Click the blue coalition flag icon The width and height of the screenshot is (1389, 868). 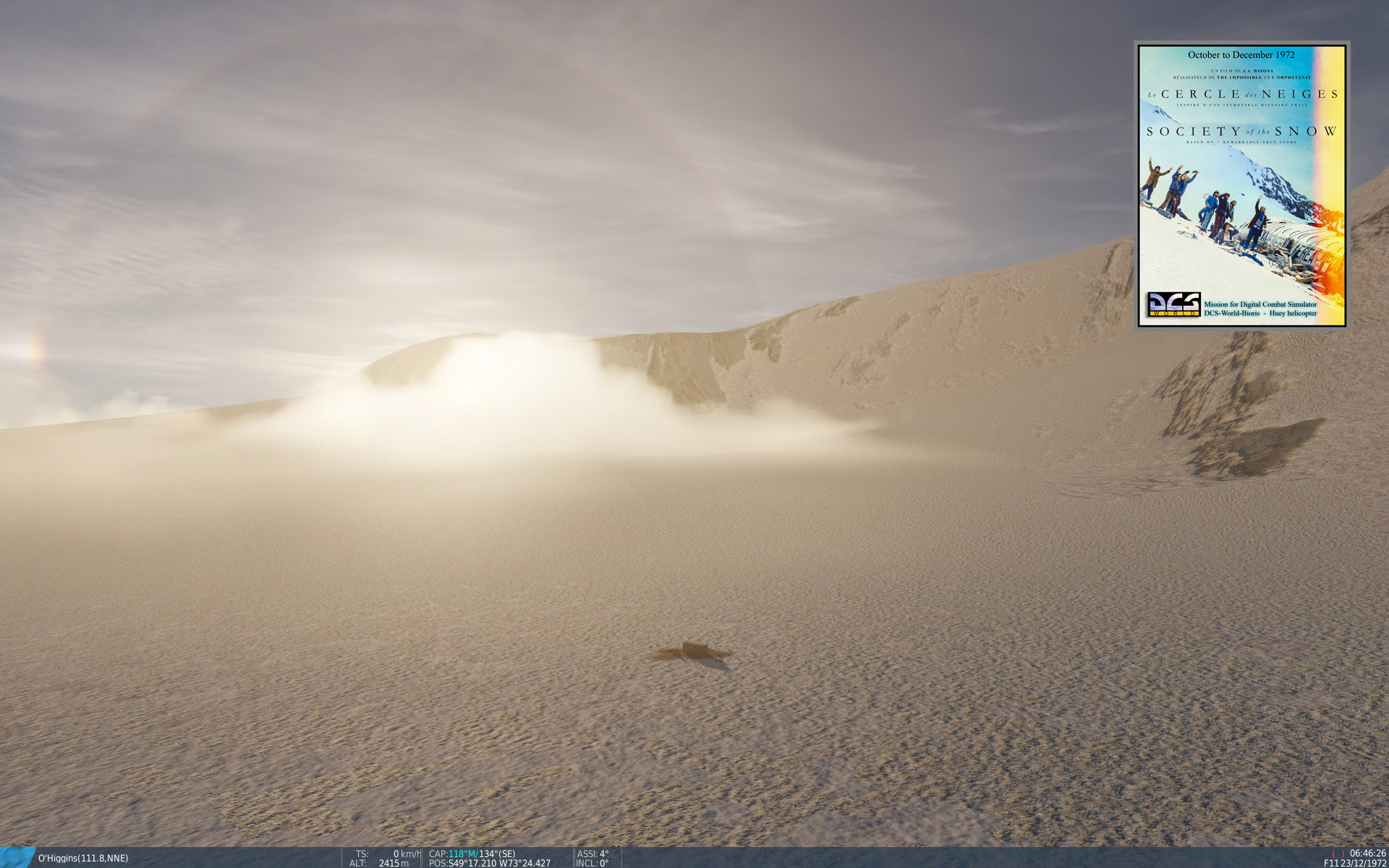(16, 857)
